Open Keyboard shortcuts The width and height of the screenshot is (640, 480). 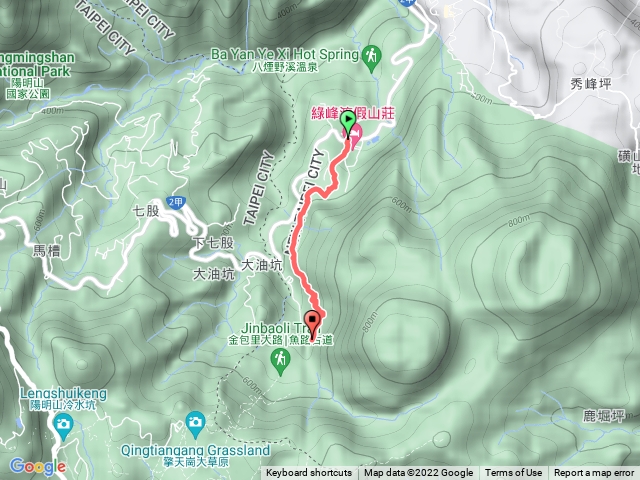coord(309,473)
